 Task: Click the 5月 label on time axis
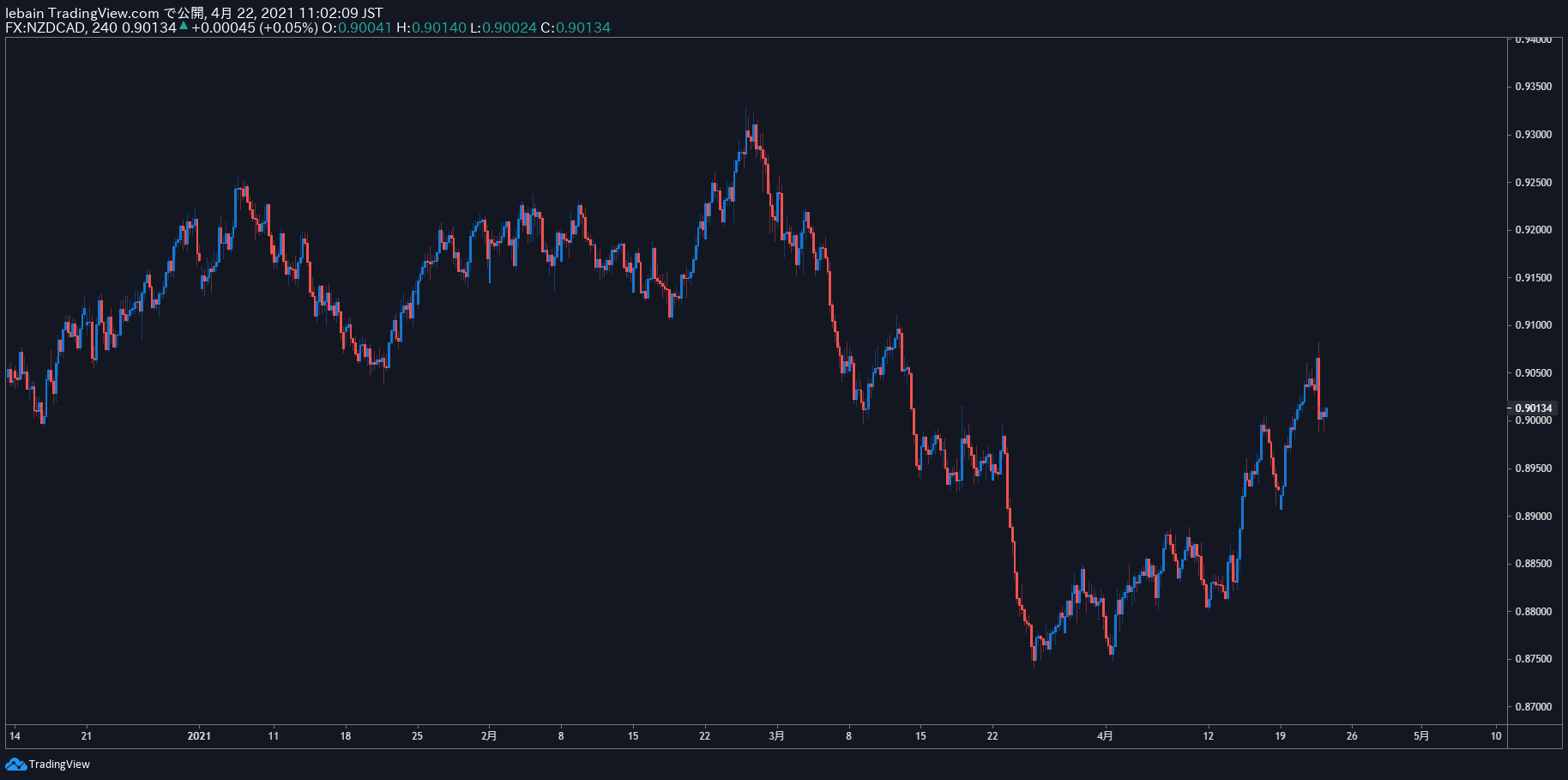[x=1421, y=735]
